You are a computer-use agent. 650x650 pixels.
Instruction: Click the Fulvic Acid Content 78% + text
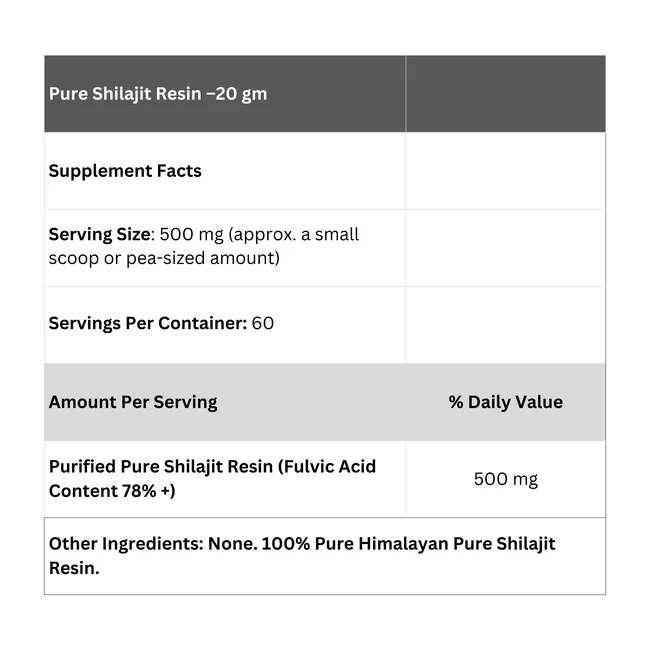click(212, 478)
